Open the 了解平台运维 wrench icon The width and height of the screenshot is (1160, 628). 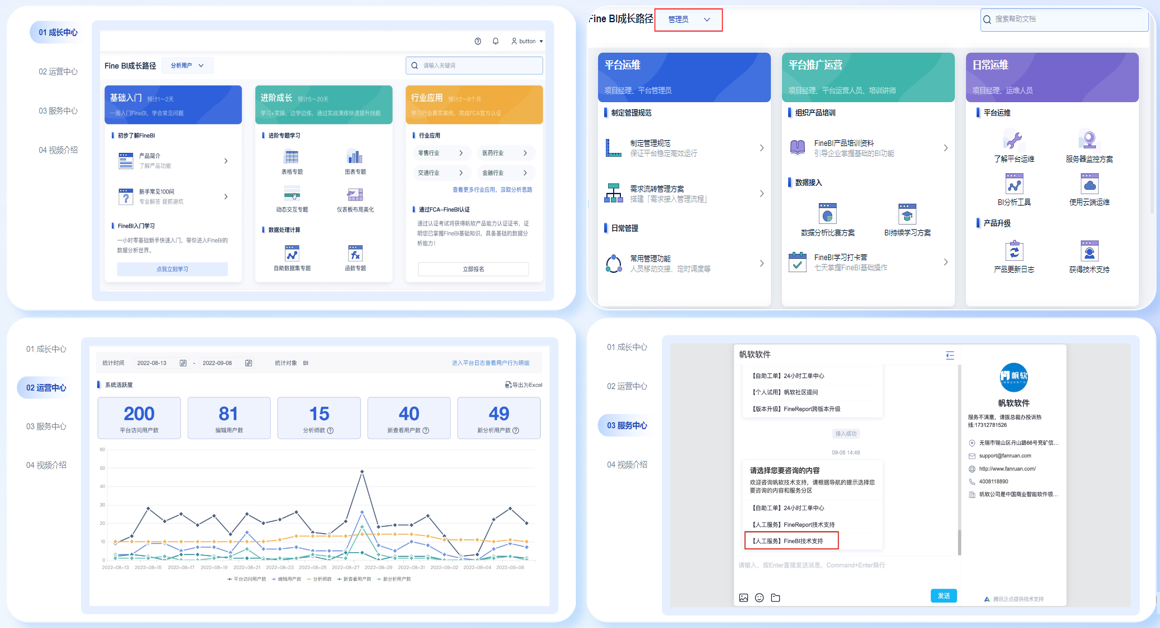(1014, 140)
